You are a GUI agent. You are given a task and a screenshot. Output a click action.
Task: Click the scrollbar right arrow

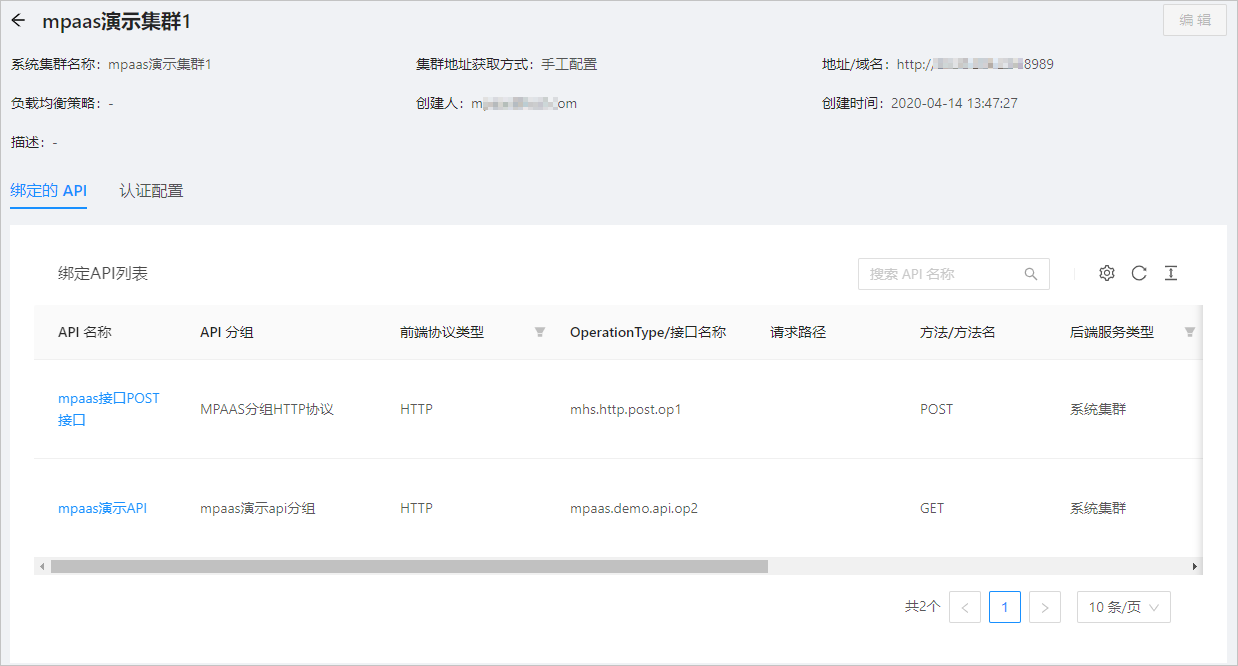pos(1195,566)
